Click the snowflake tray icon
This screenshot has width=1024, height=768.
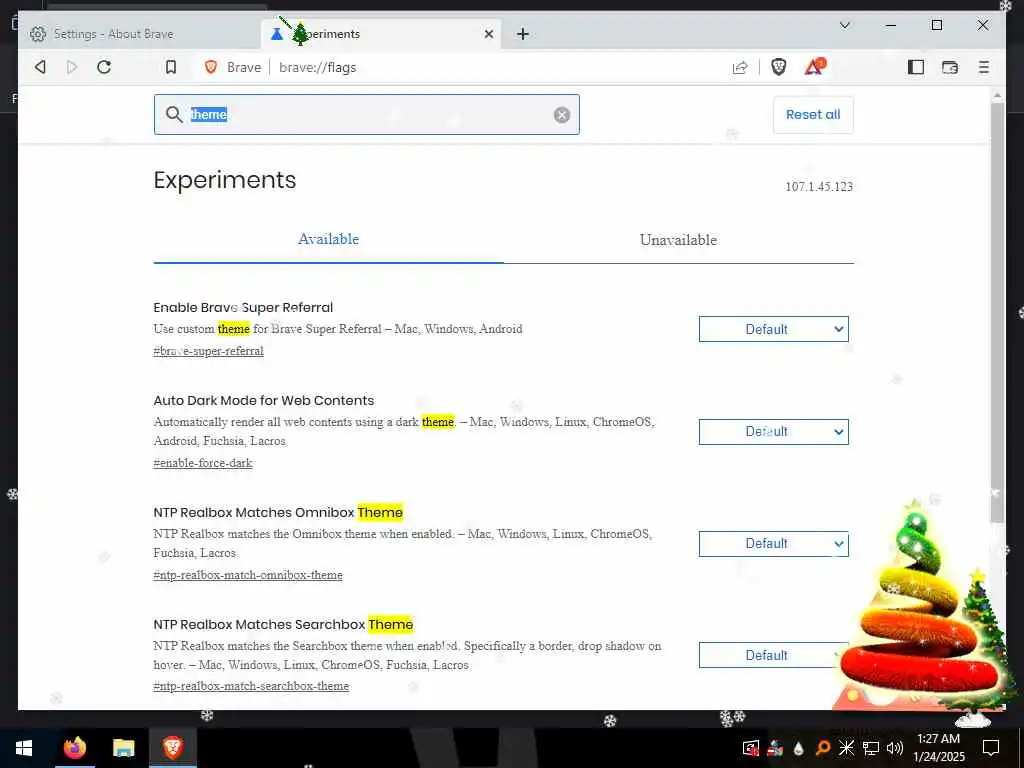(846, 748)
